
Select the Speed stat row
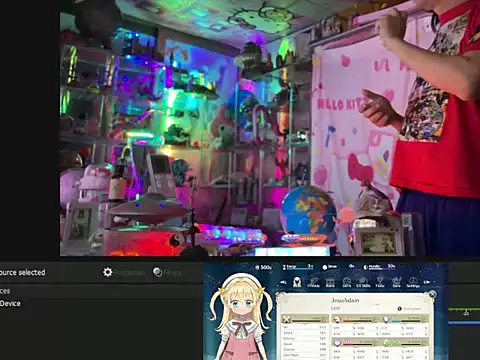pos(304,344)
